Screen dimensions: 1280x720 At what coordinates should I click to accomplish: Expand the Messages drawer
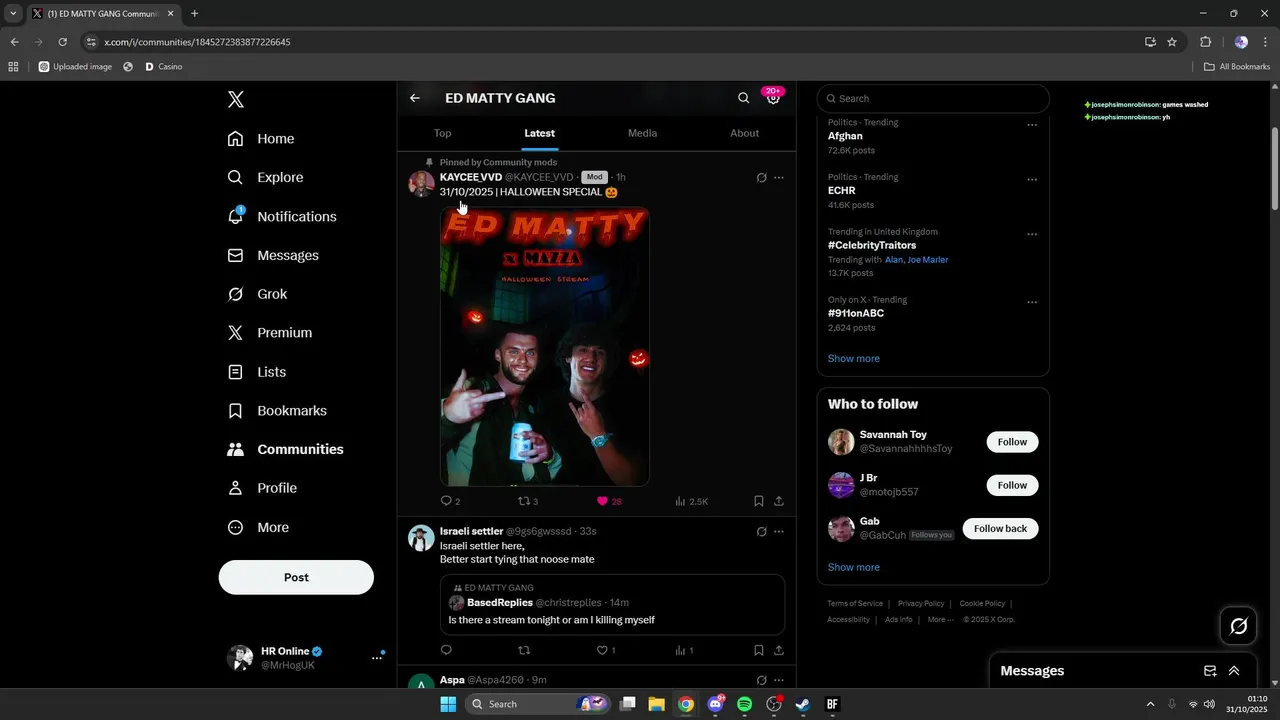point(1234,671)
